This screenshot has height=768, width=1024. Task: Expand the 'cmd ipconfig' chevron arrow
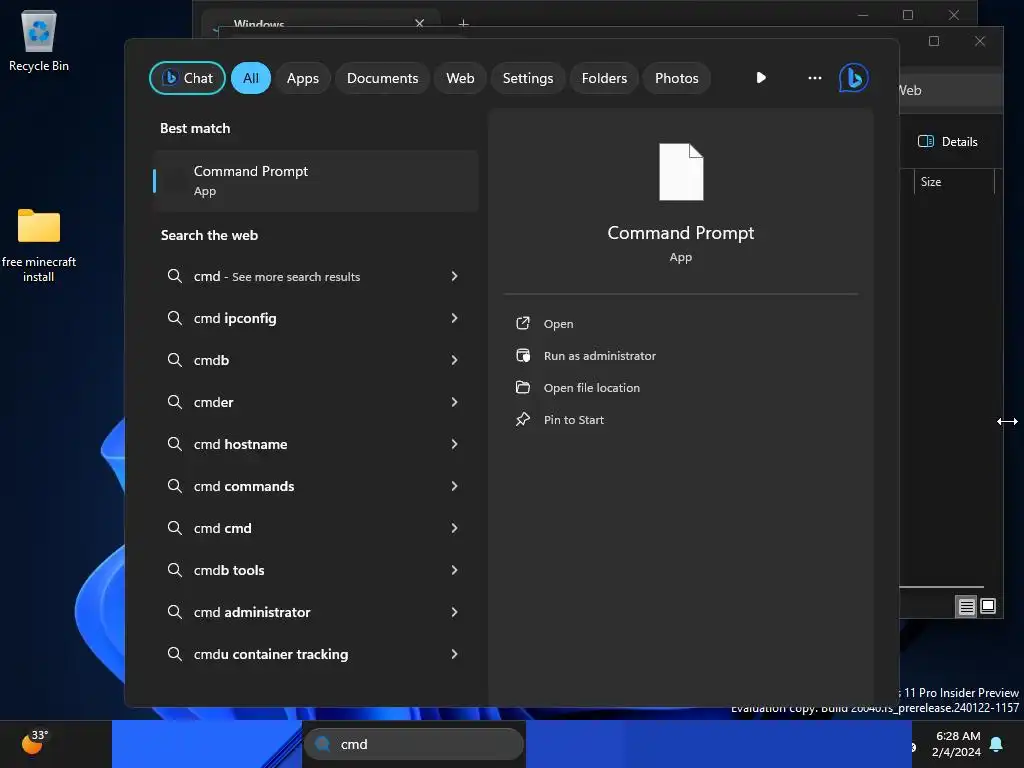click(x=455, y=318)
